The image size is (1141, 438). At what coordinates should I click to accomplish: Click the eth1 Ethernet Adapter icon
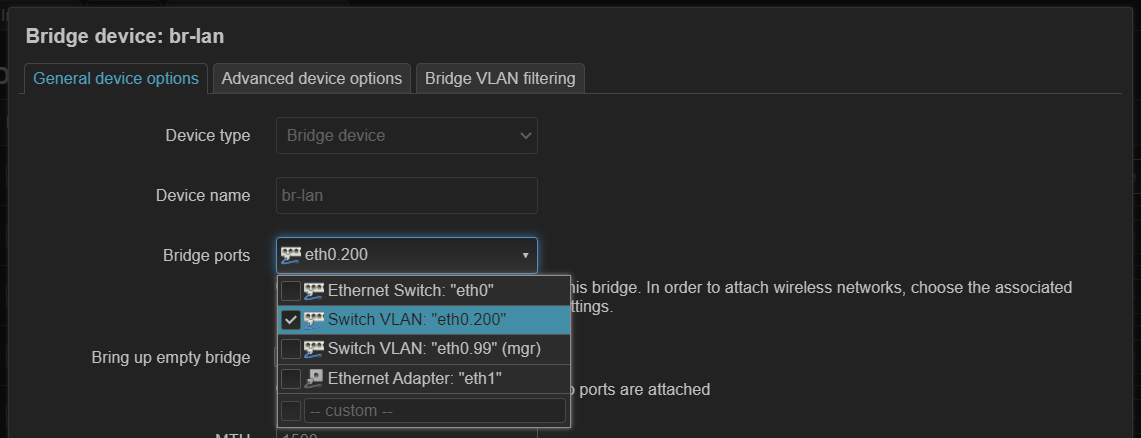(x=314, y=379)
